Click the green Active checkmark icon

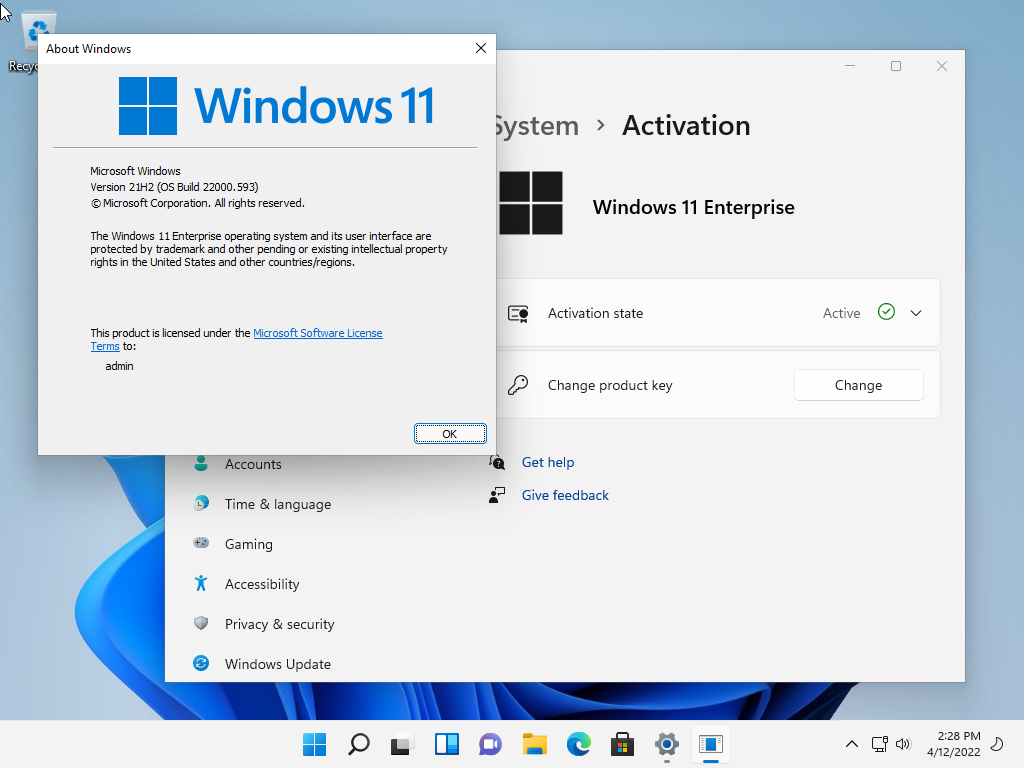[886, 312]
